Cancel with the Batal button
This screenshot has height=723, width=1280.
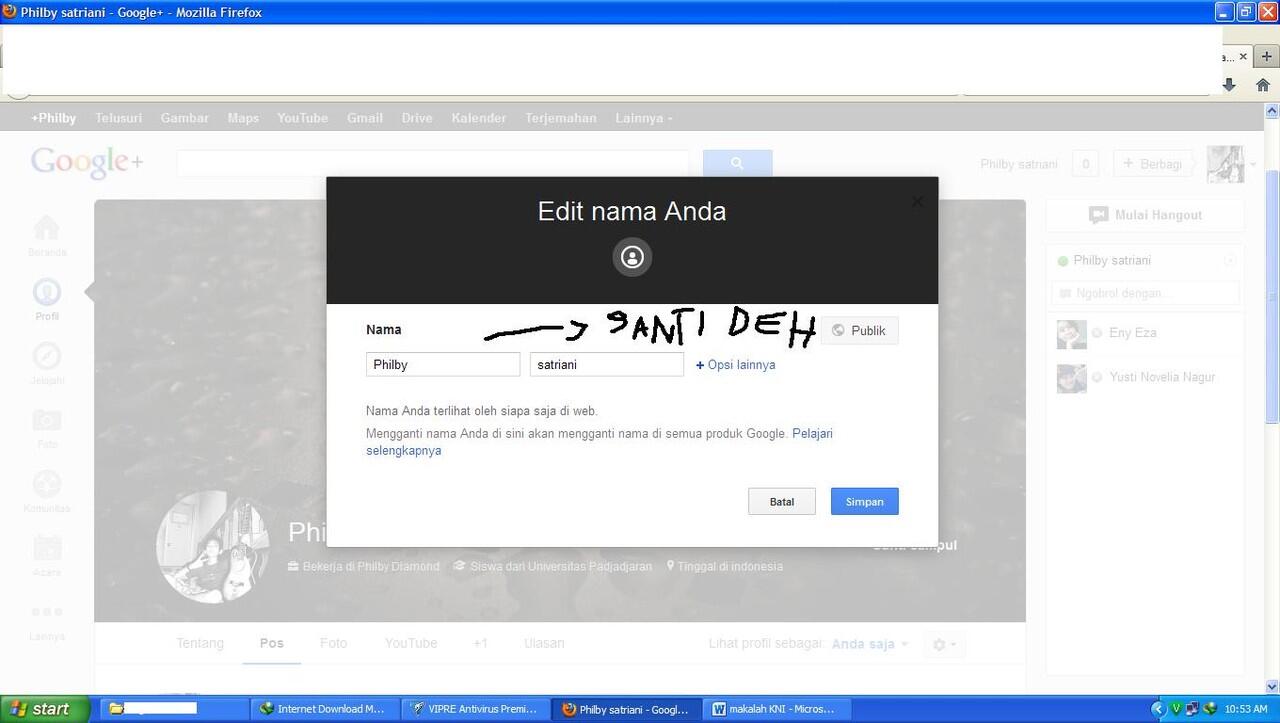point(781,501)
